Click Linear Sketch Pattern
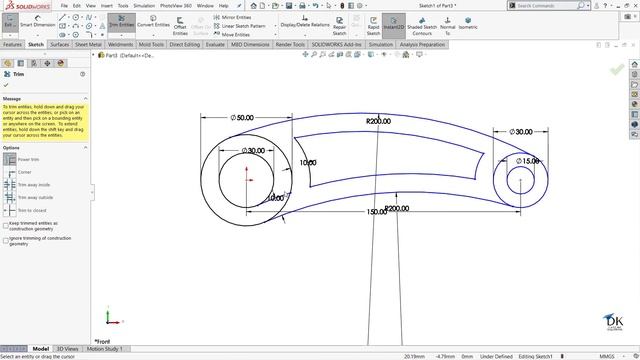This screenshot has height=360, width=640. pos(240,26)
